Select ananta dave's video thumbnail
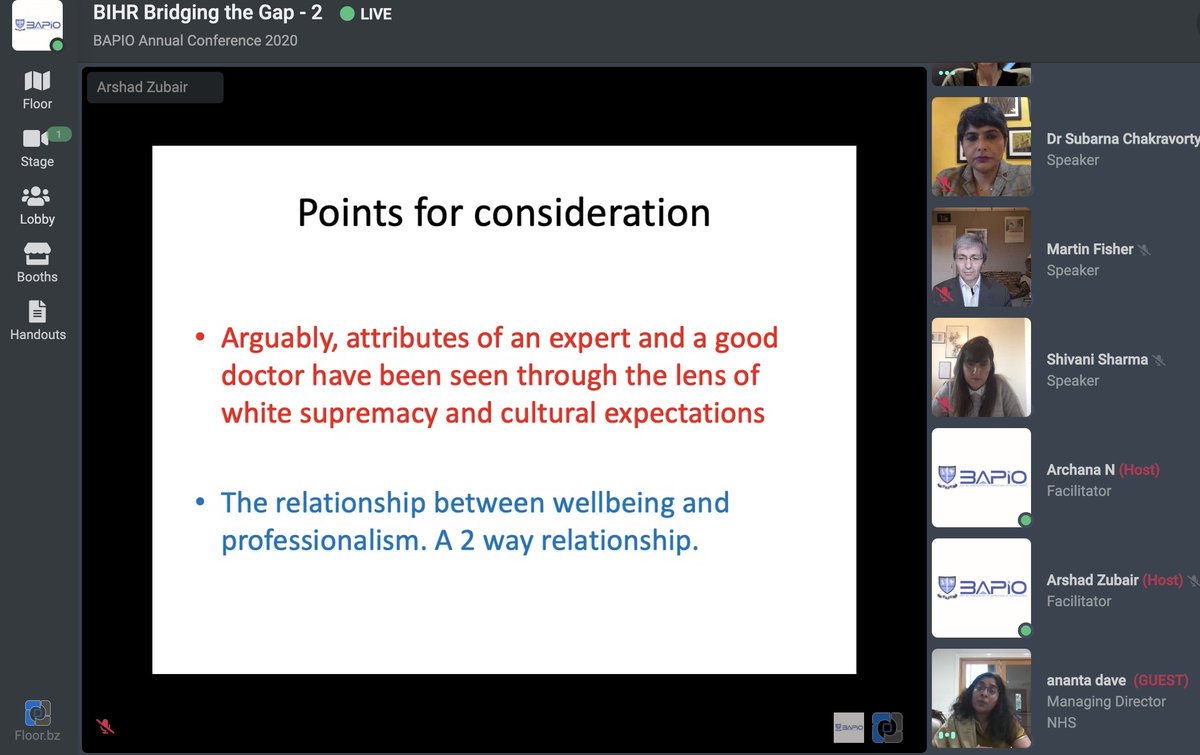Image resolution: width=1200 pixels, height=755 pixels. click(x=981, y=698)
